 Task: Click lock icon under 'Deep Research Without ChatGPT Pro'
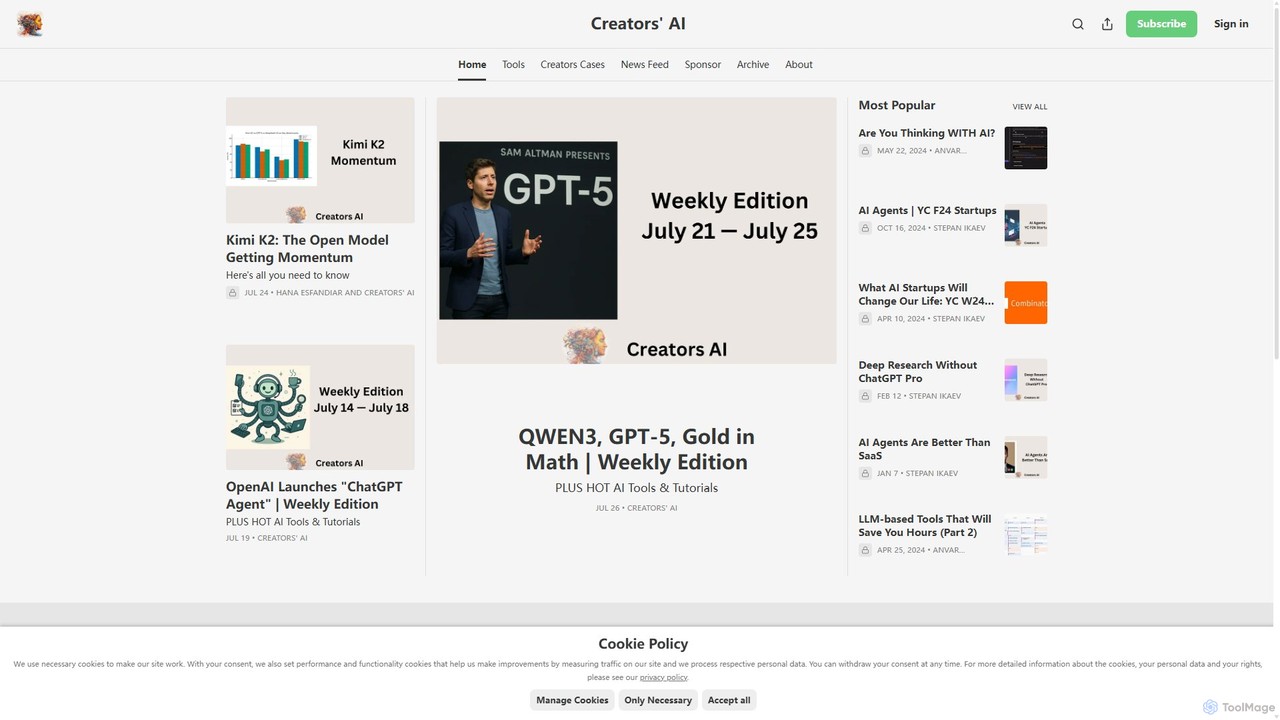coord(865,396)
